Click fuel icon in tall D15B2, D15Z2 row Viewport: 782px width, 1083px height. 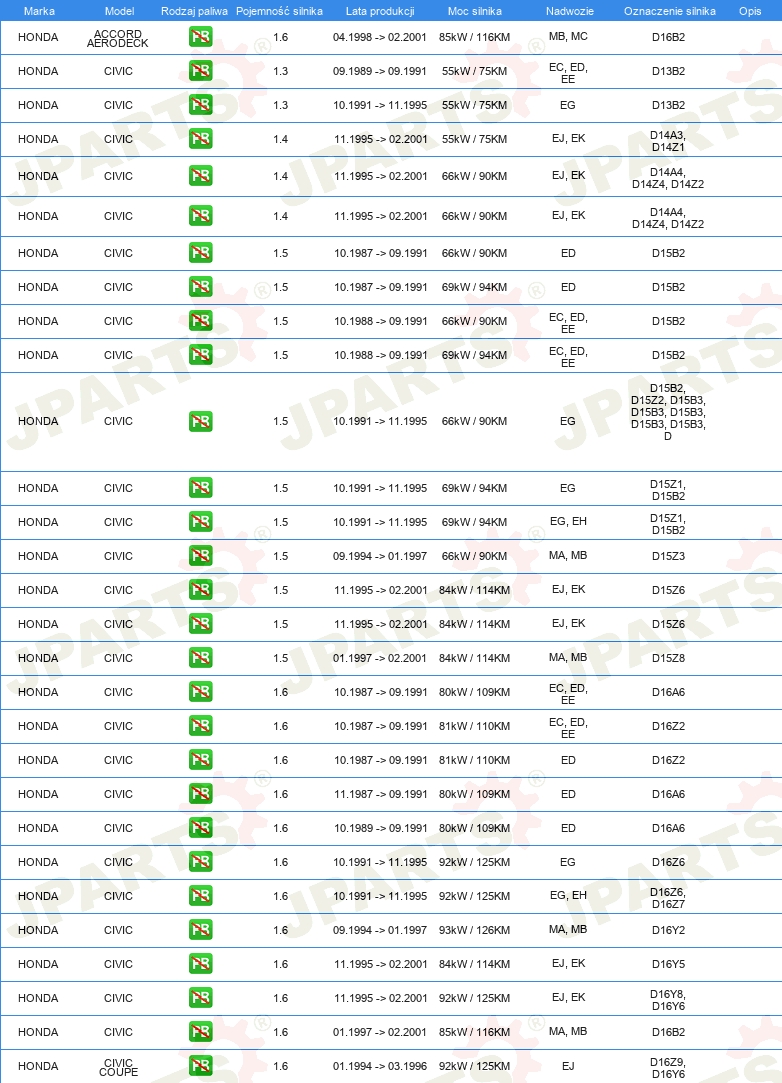pyautogui.click(x=200, y=421)
